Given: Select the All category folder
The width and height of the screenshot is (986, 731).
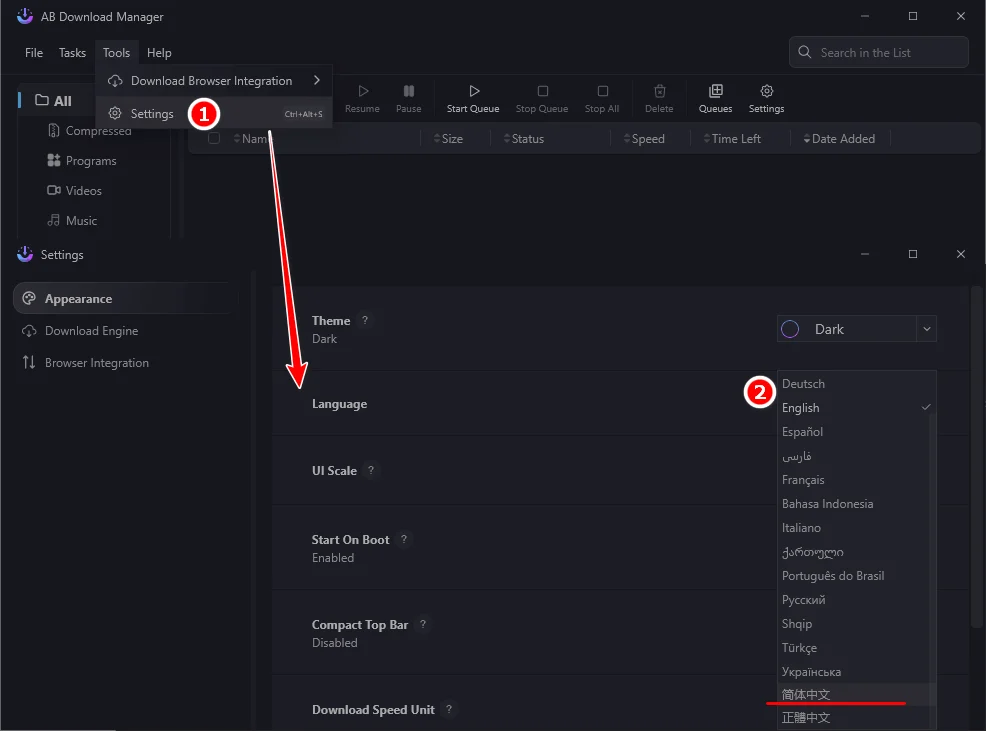Looking at the screenshot, I should tap(53, 101).
